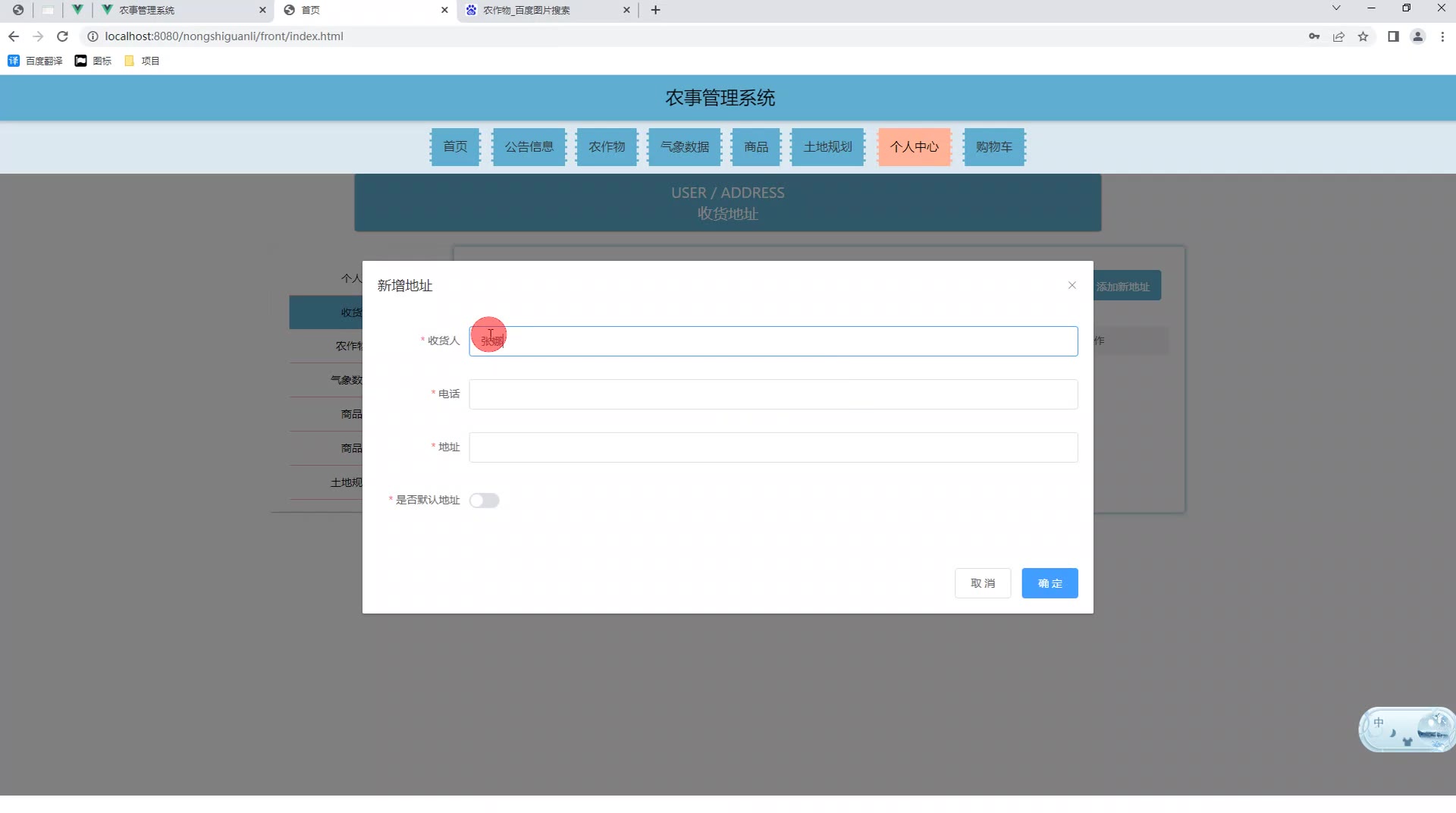The width and height of the screenshot is (1456, 813).
Task: Open 农作物 navigation item
Action: coord(607,147)
